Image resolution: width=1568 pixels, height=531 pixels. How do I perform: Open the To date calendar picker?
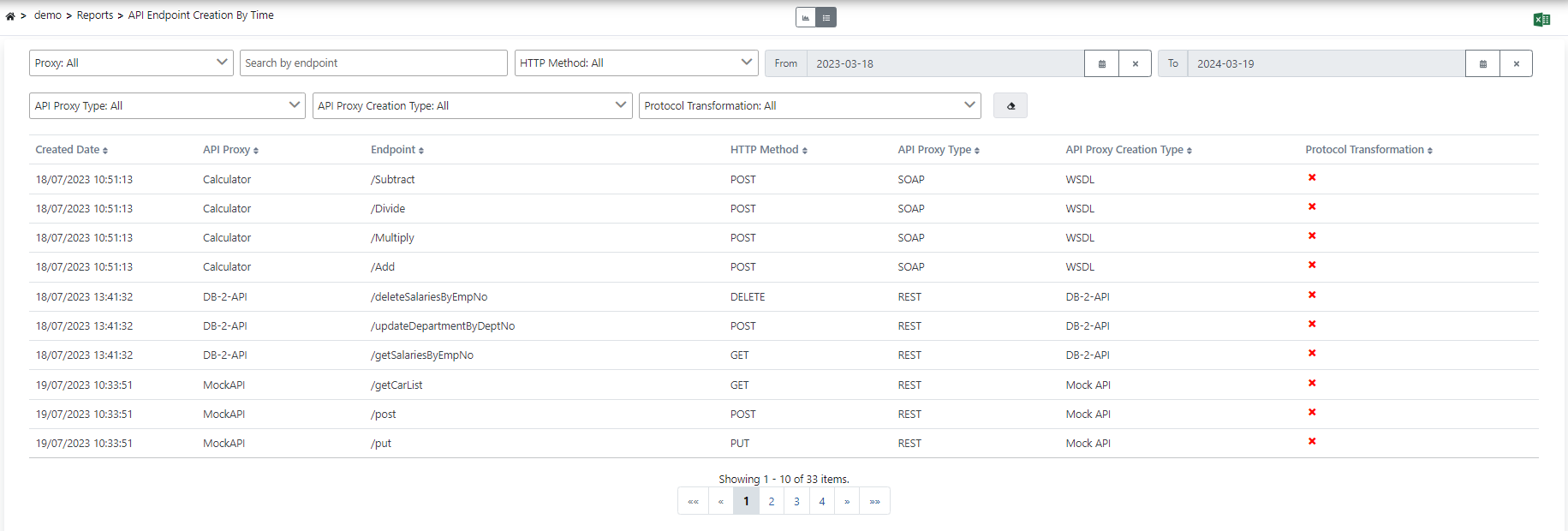click(x=1482, y=63)
